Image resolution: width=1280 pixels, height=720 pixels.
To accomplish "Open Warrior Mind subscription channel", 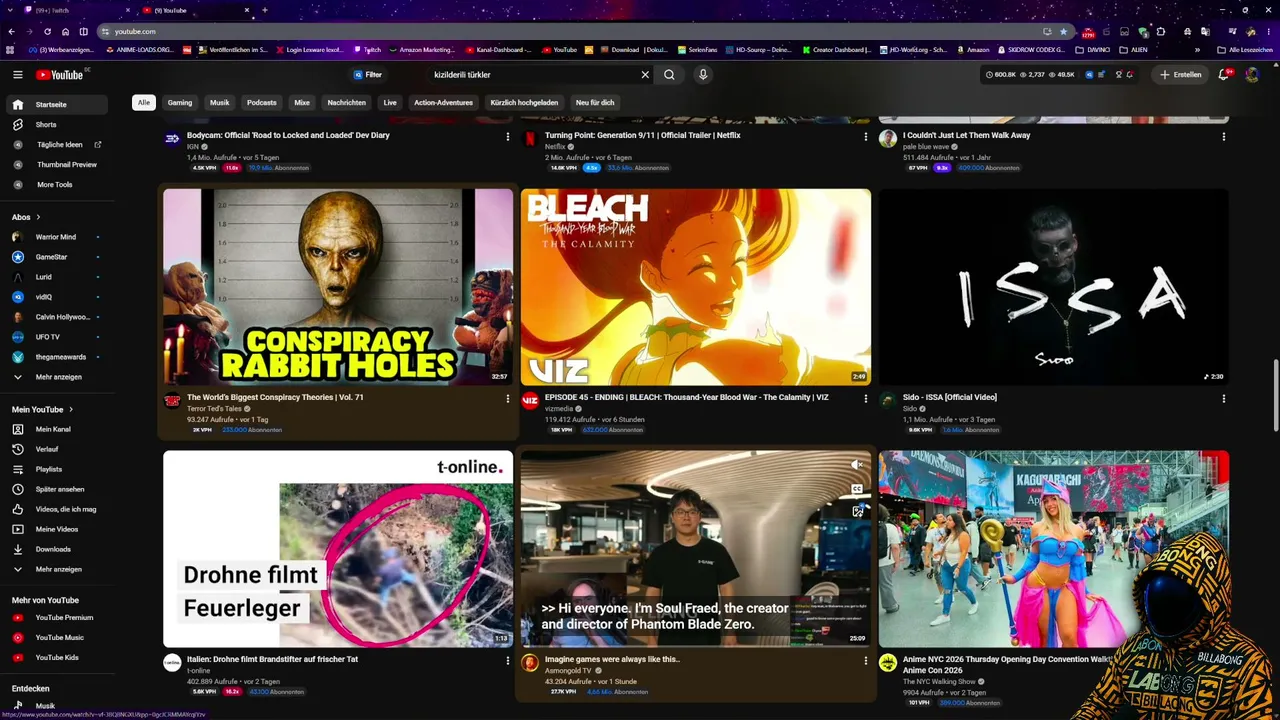I will [56, 237].
